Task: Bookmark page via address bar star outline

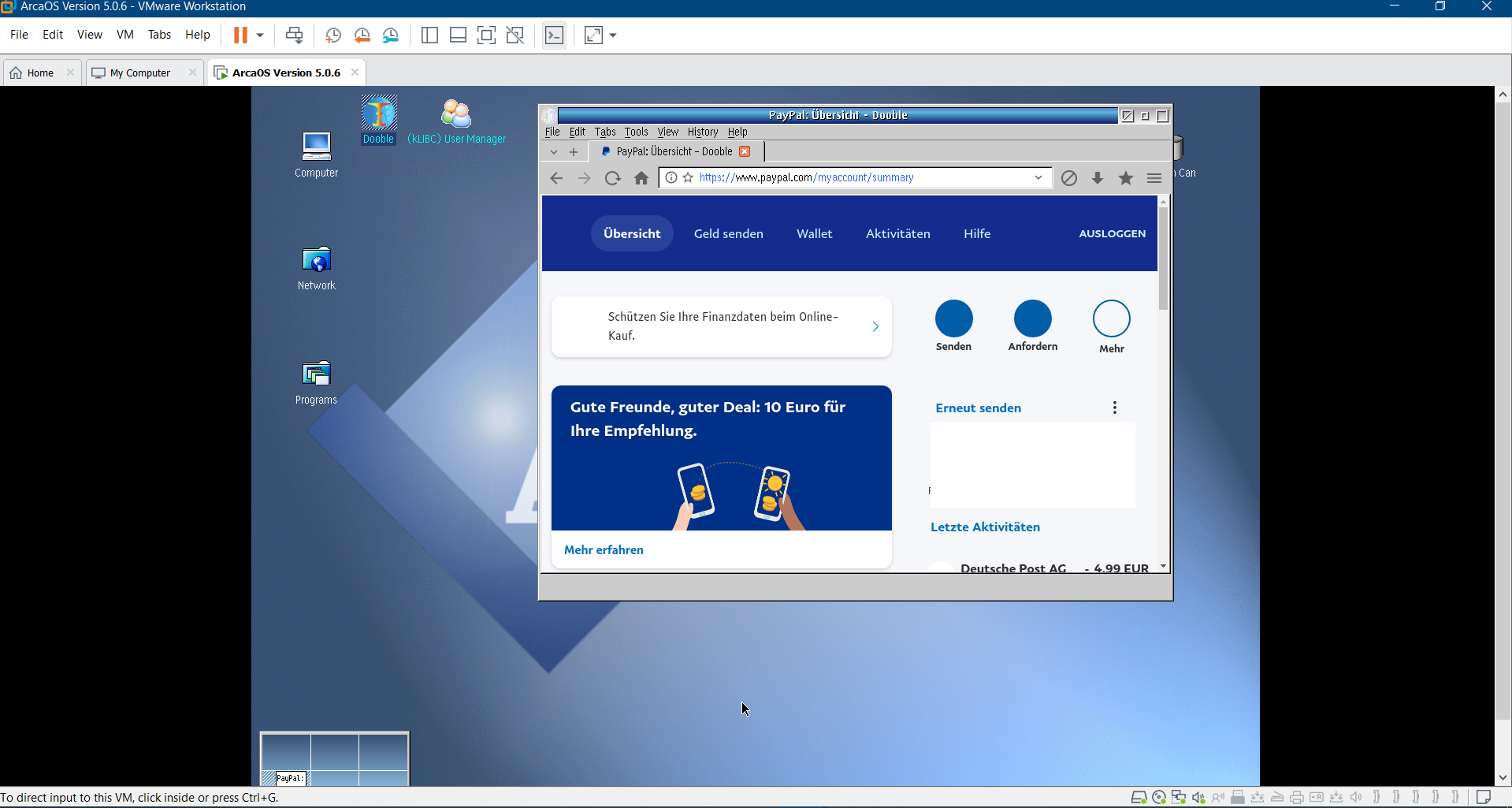Action: click(x=688, y=177)
